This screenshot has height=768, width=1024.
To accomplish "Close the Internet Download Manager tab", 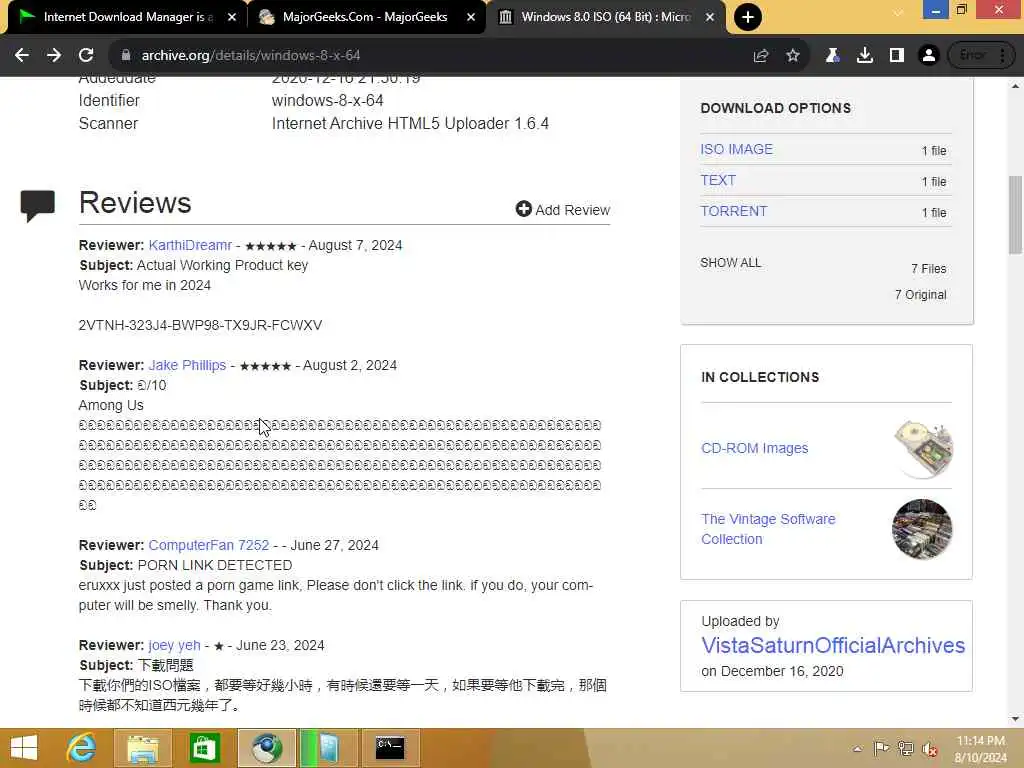I will point(232,17).
